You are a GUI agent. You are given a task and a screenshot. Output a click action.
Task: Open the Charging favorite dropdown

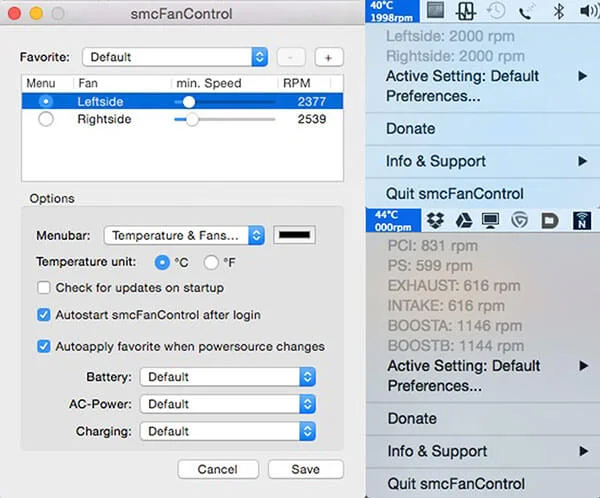coord(228,431)
